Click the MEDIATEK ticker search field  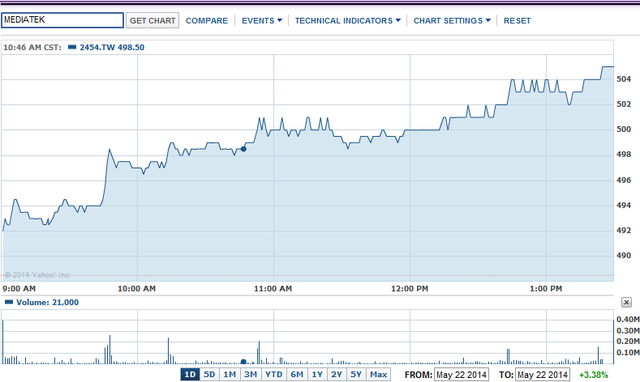(62, 20)
